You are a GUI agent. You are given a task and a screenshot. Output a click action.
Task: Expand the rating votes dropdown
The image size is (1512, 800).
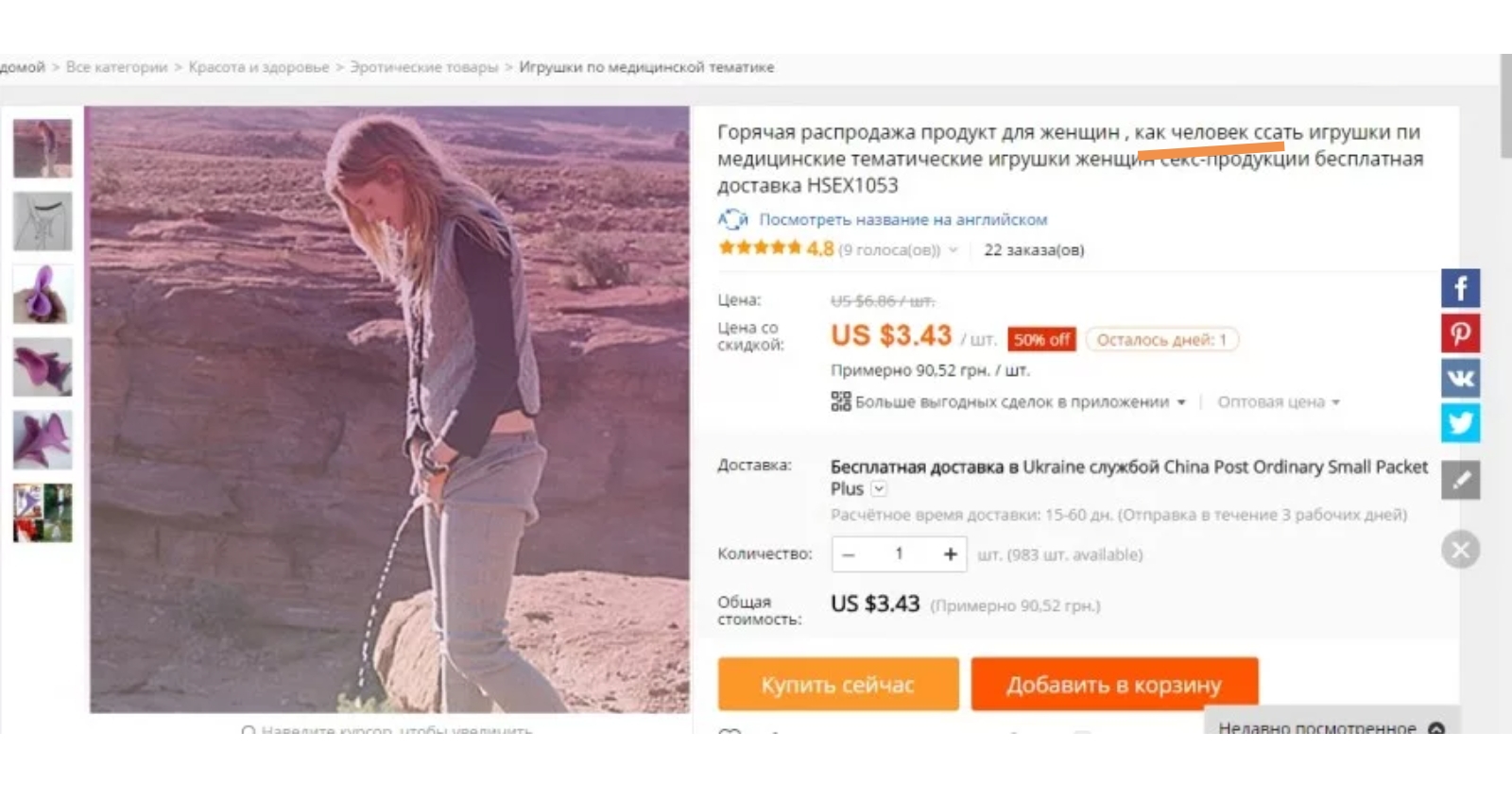(x=954, y=250)
